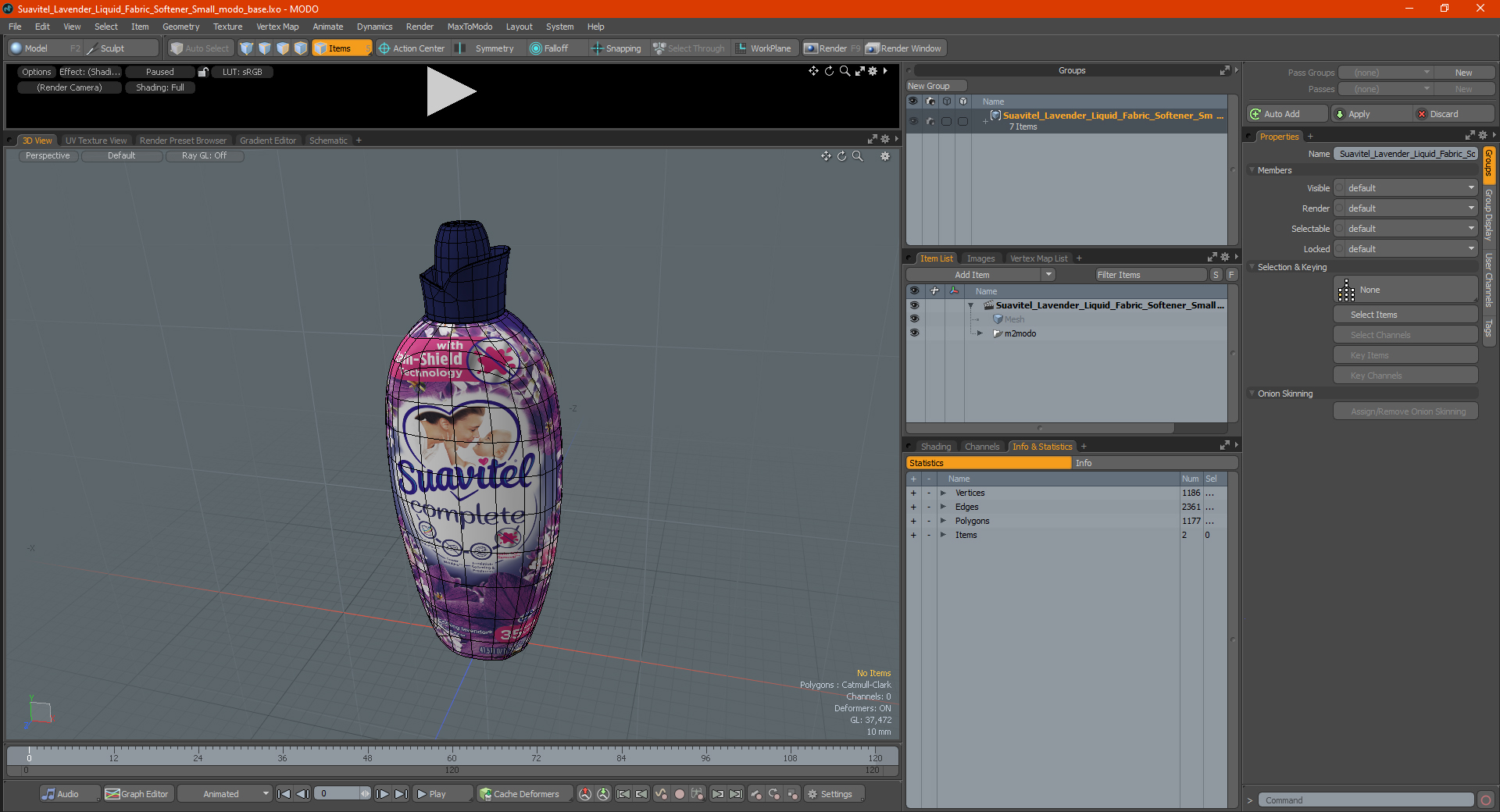The image size is (1500, 812).
Task: Toggle Ray GL: Off button
Action: tap(205, 156)
